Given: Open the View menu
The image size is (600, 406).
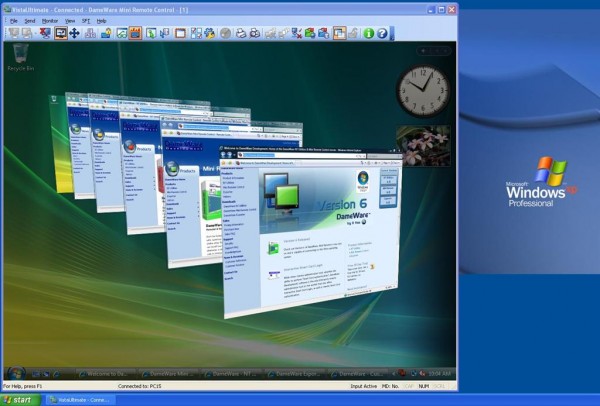Looking at the screenshot, I should coord(70,20).
